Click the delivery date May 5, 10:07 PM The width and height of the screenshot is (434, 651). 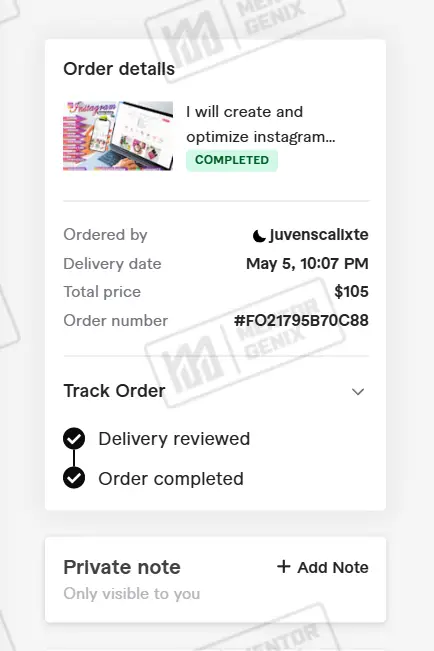pyautogui.click(x=307, y=264)
